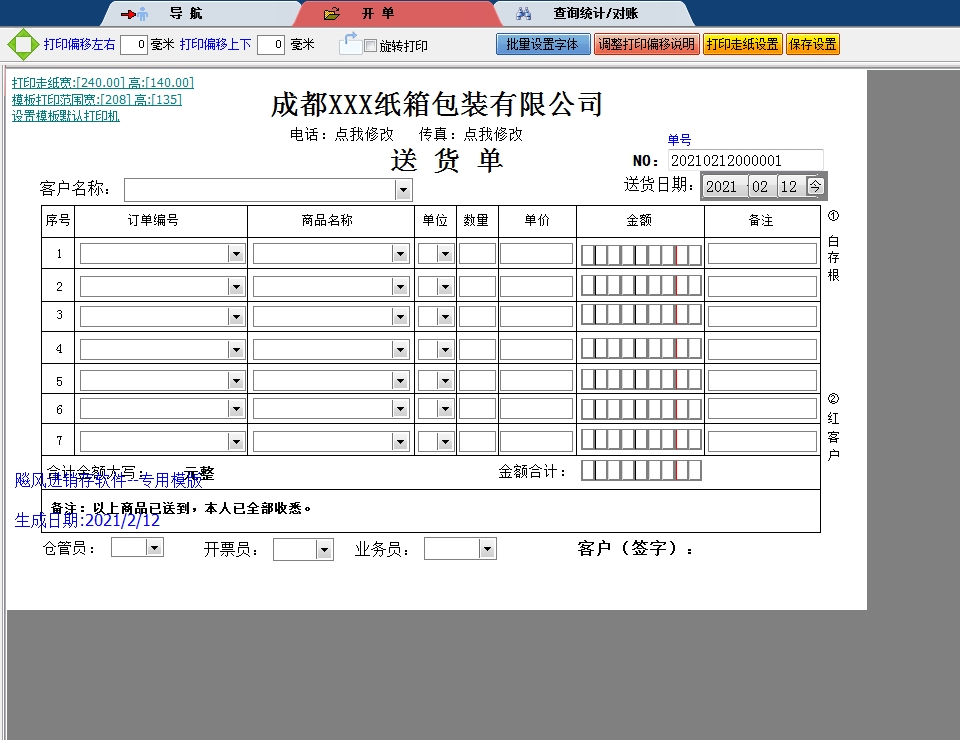Click the binoculars icon on 查询统计 tab
The height and width of the screenshot is (740, 960).
(x=523, y=14)
